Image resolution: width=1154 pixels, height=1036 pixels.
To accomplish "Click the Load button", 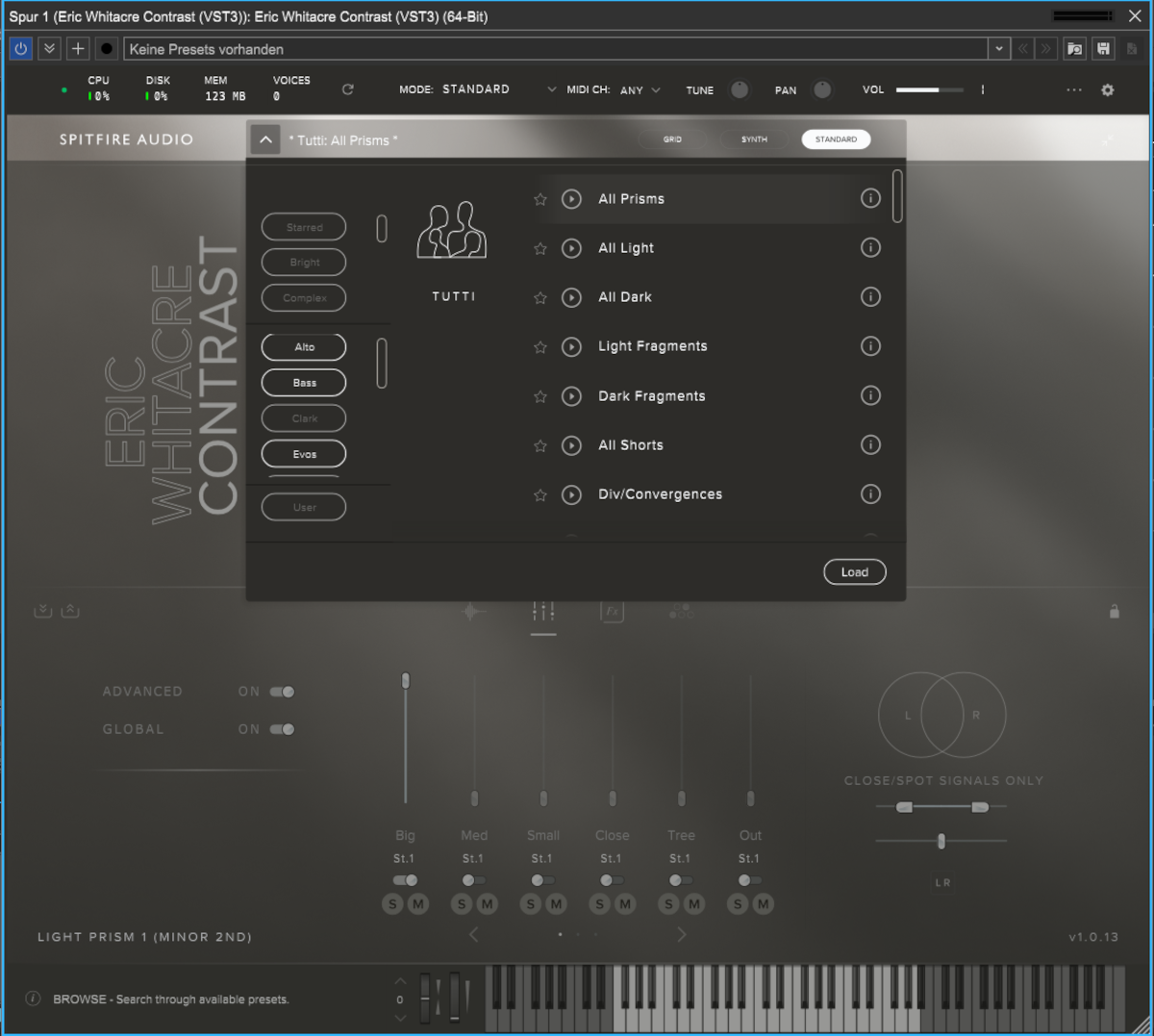I will 855,572.
